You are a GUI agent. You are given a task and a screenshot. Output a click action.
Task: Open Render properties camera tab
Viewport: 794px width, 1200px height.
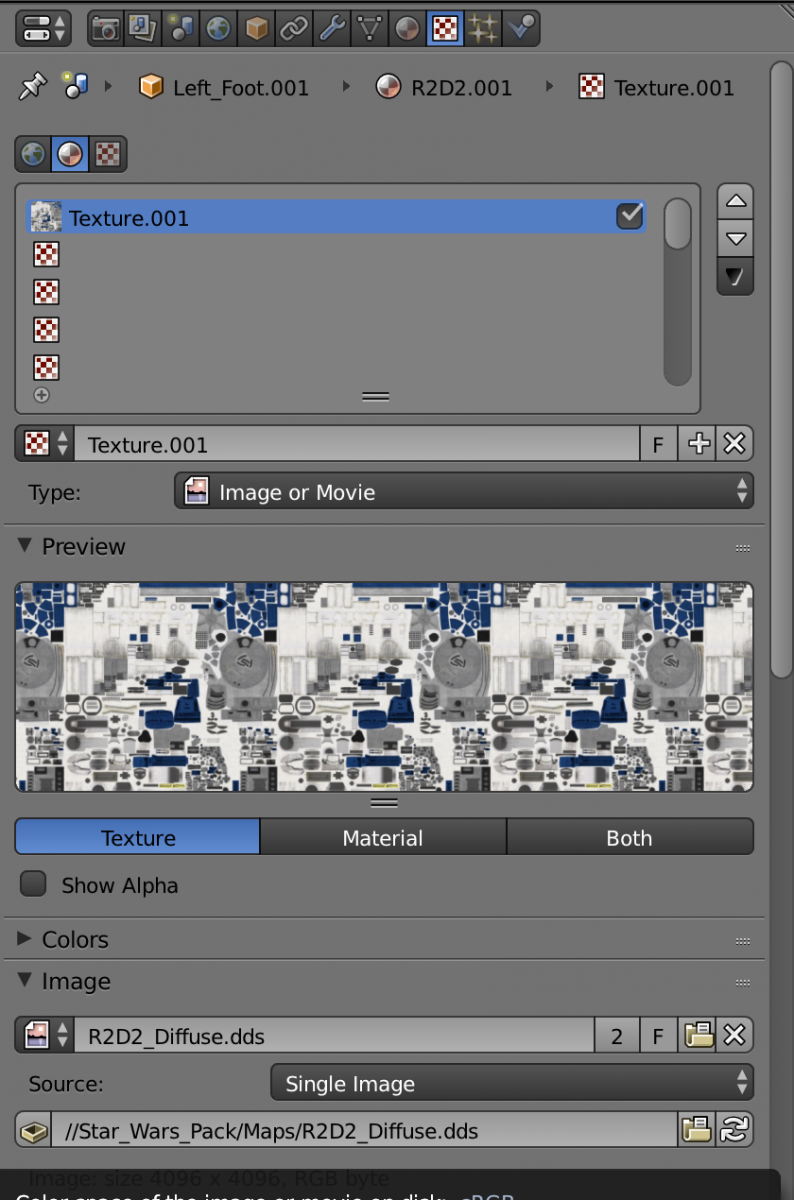coord(105,28)
